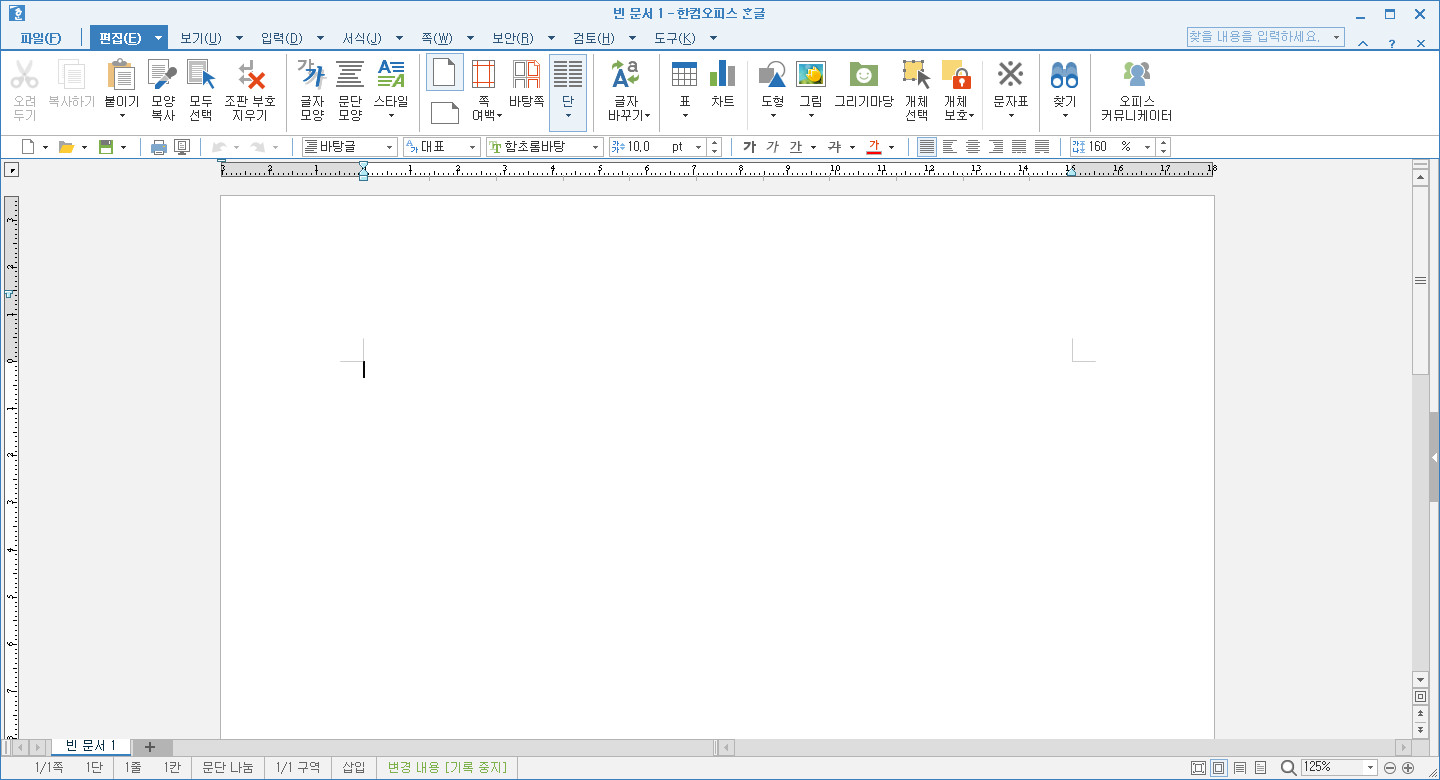
Task: Expand the Table (표) dropdown
Action: tap(685, 116)
